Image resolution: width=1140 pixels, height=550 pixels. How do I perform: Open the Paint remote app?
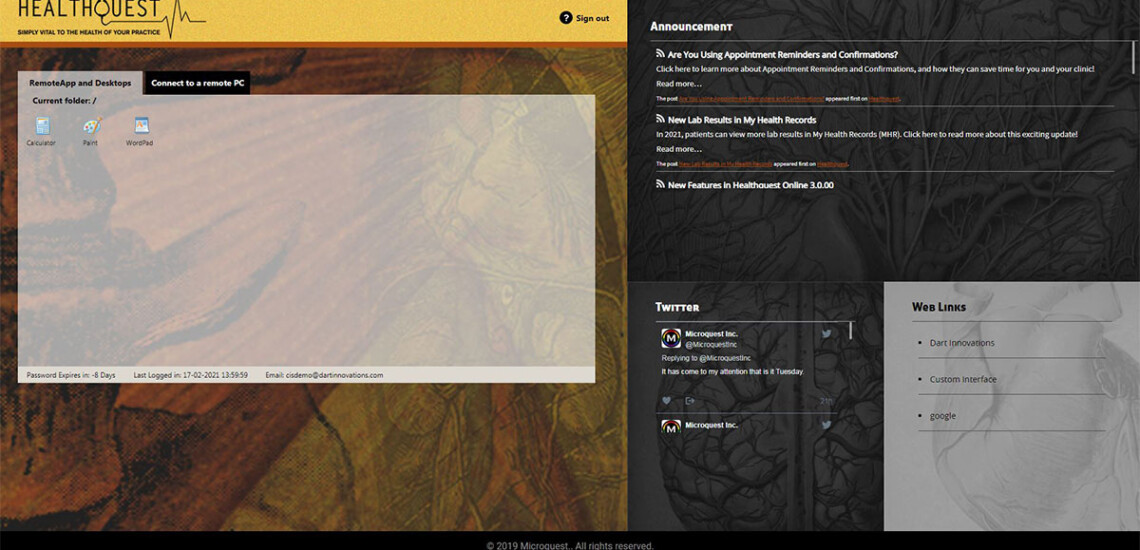coord(91,127)
